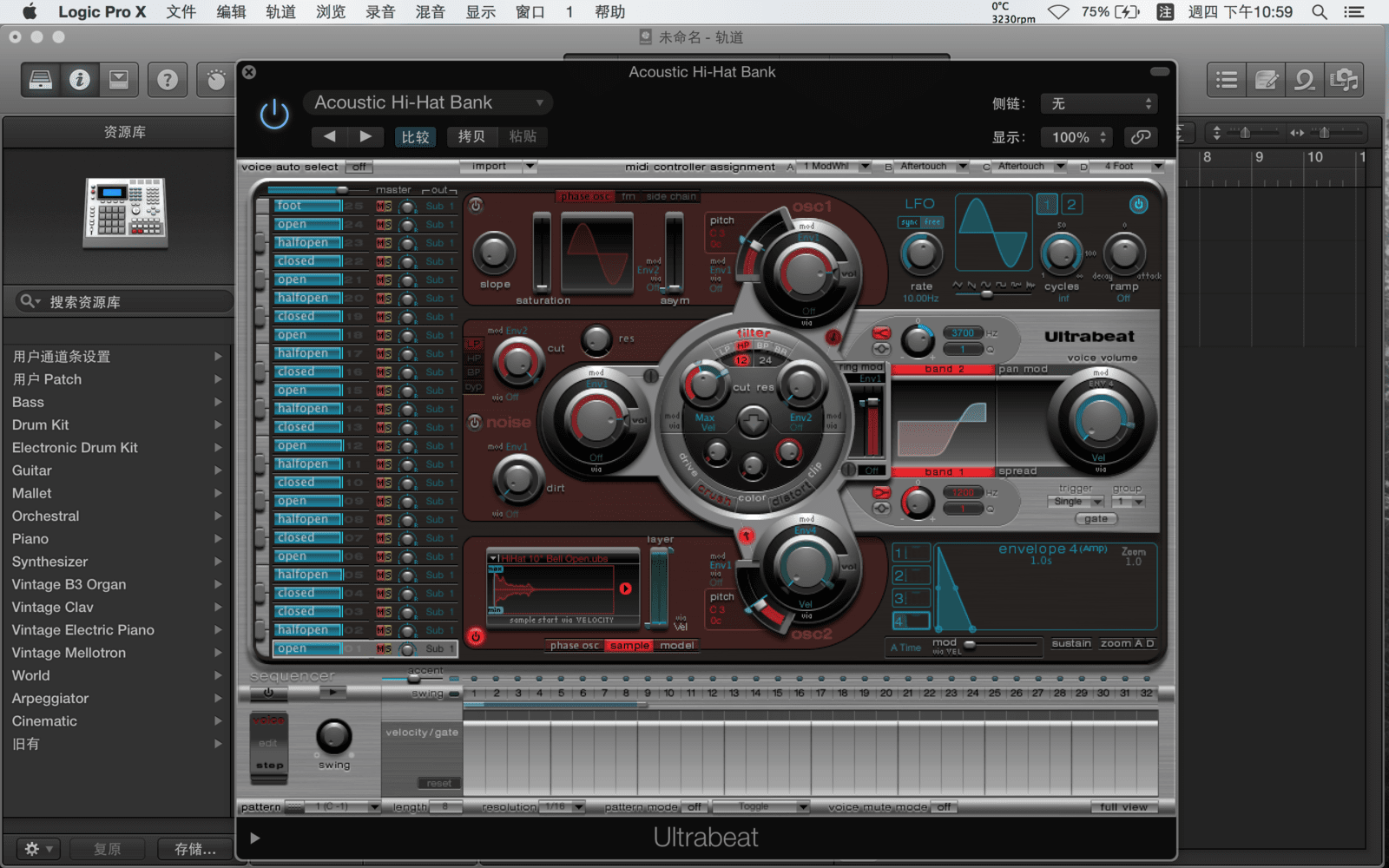1389x868 pixels.
Task: Toggle pattern mode off button
Action: [x=694, y=807]
